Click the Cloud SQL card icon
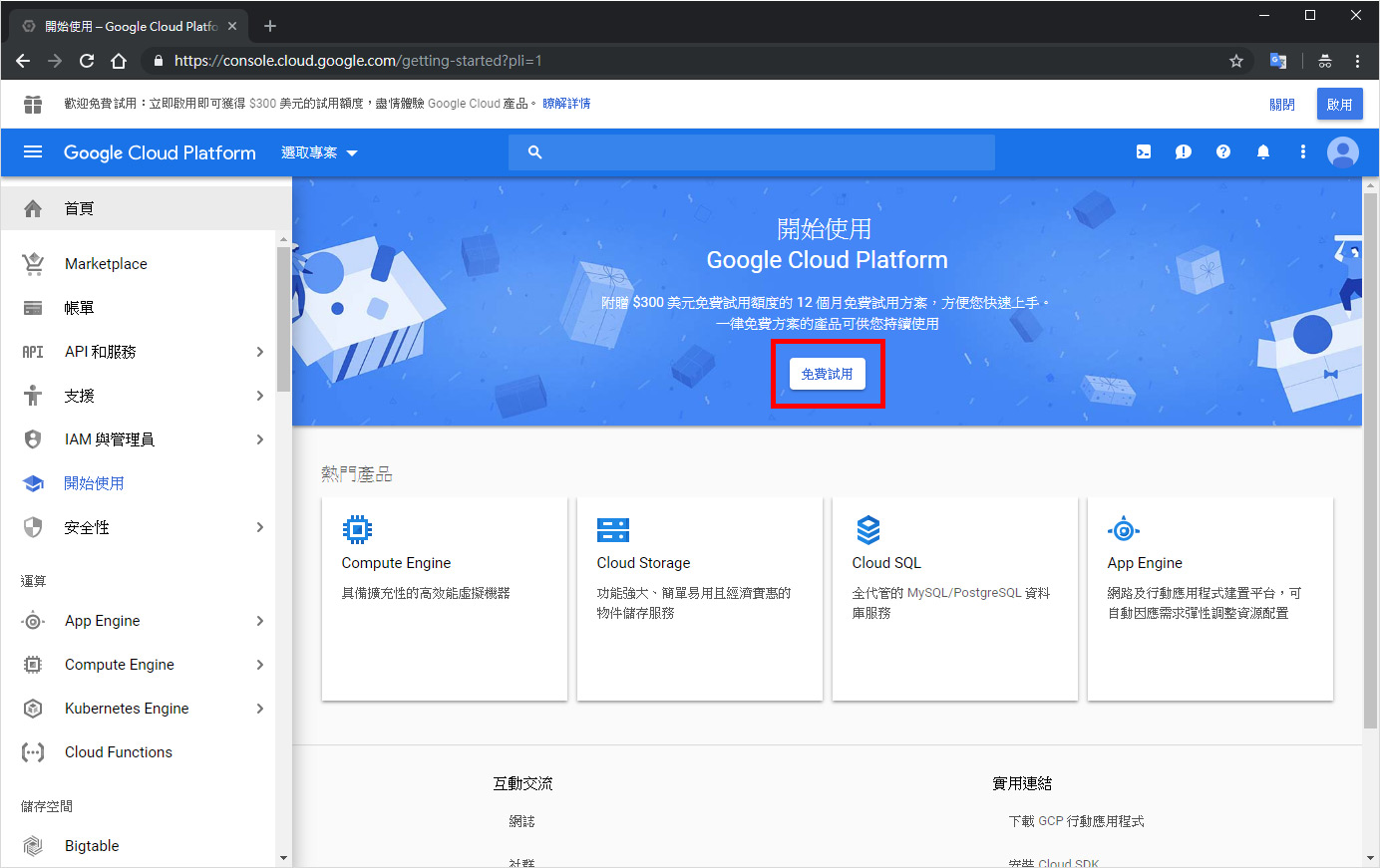 click(x=868, y=529)
